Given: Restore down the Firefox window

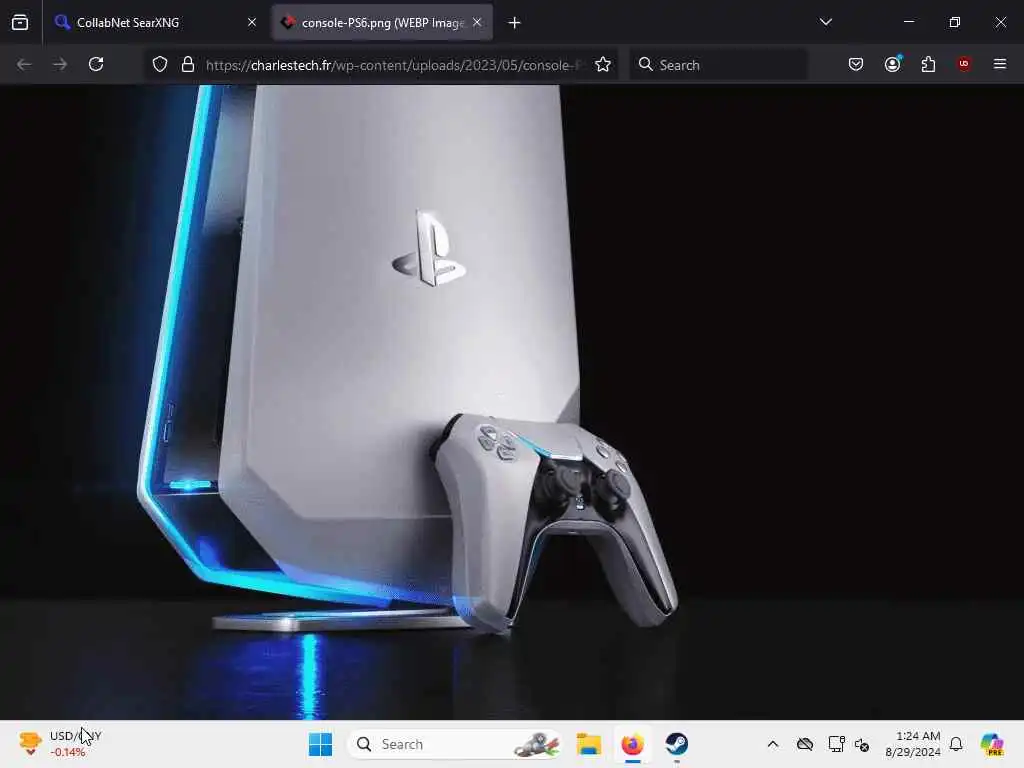Looking at the screenshot, I should pos(954,22).
